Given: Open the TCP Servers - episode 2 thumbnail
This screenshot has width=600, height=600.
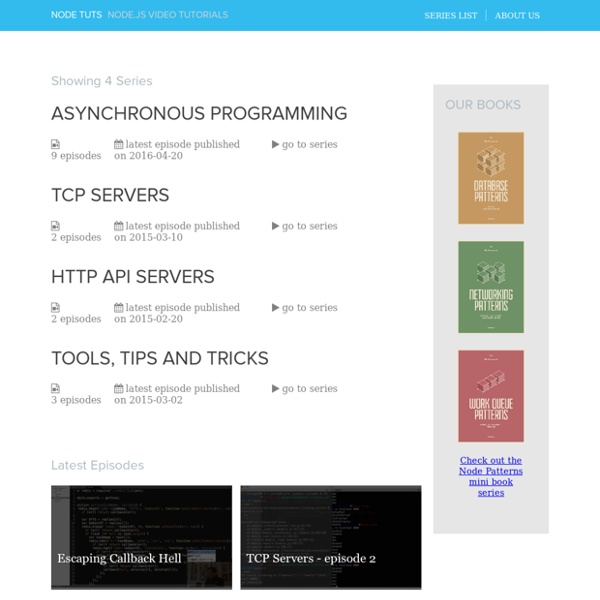Looking at the screenshot, I should (x=331, y=537).
